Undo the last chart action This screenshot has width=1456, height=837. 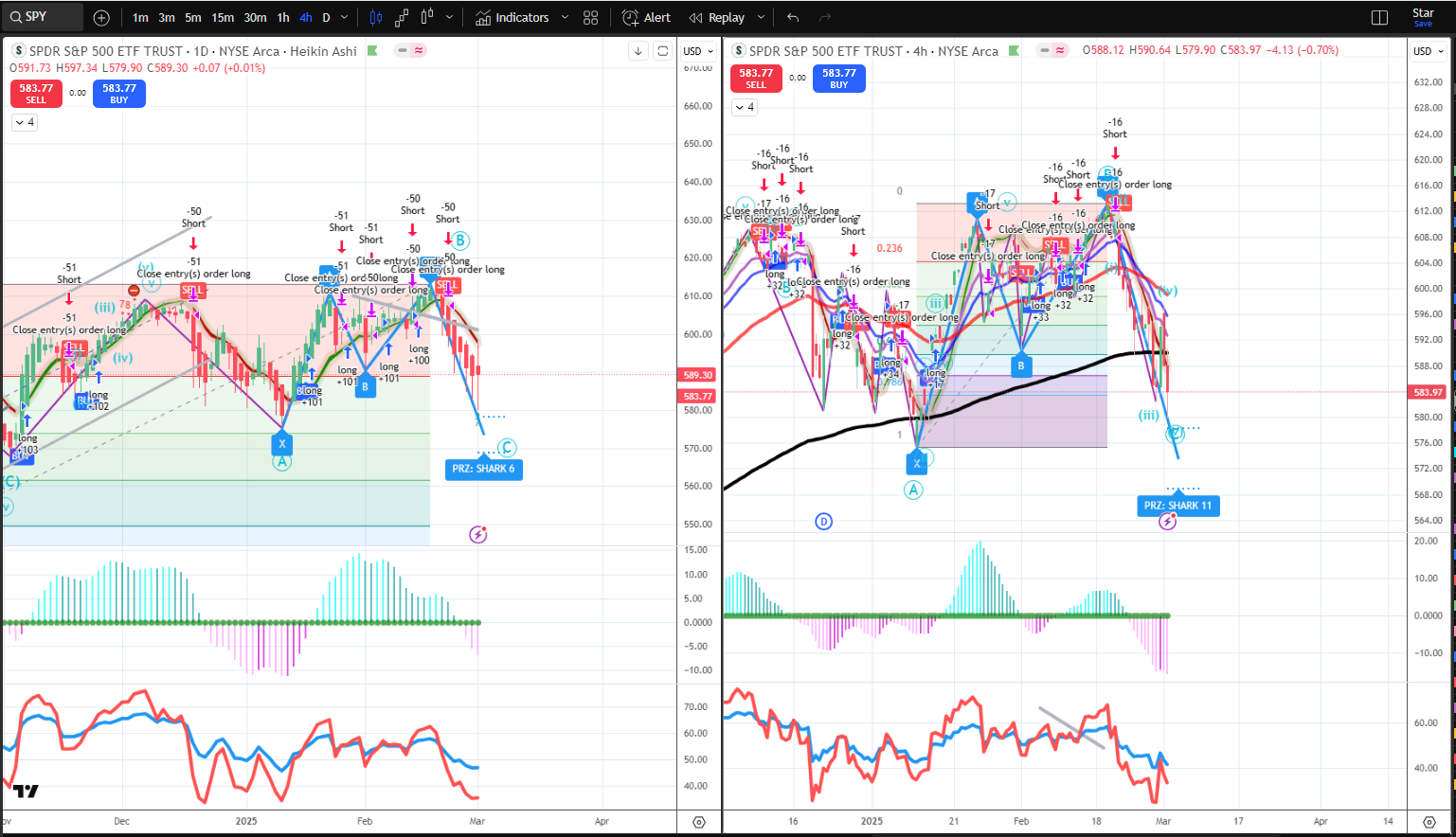tap(793, 17)
